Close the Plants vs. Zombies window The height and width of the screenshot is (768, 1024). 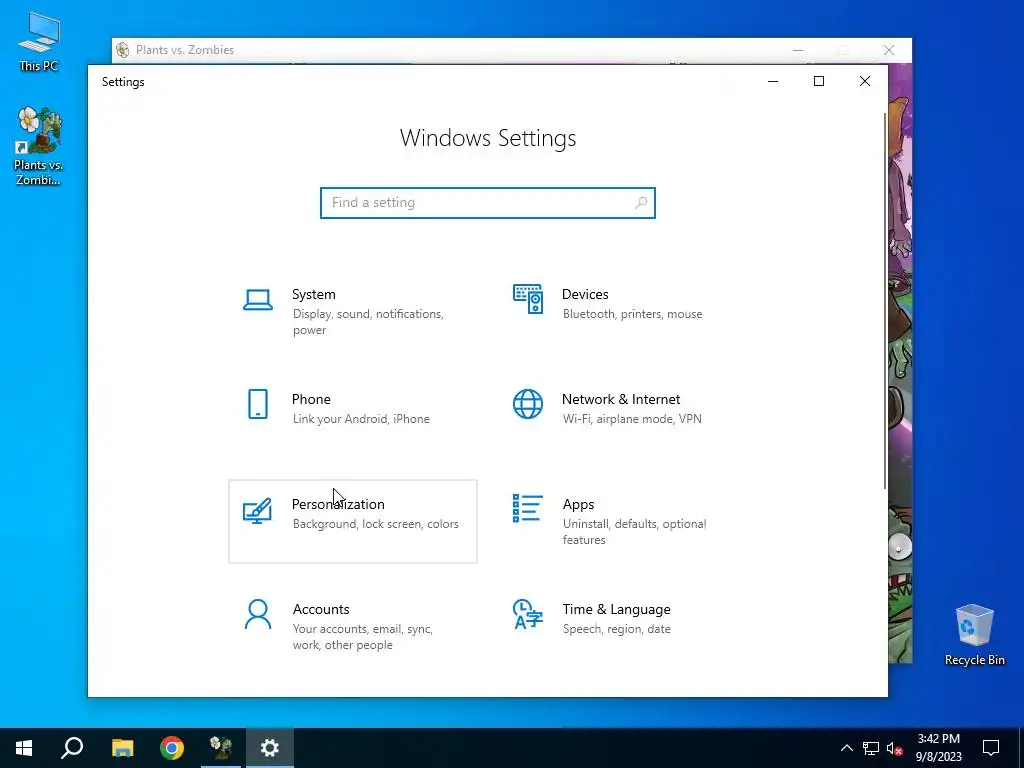coord(889,50)
